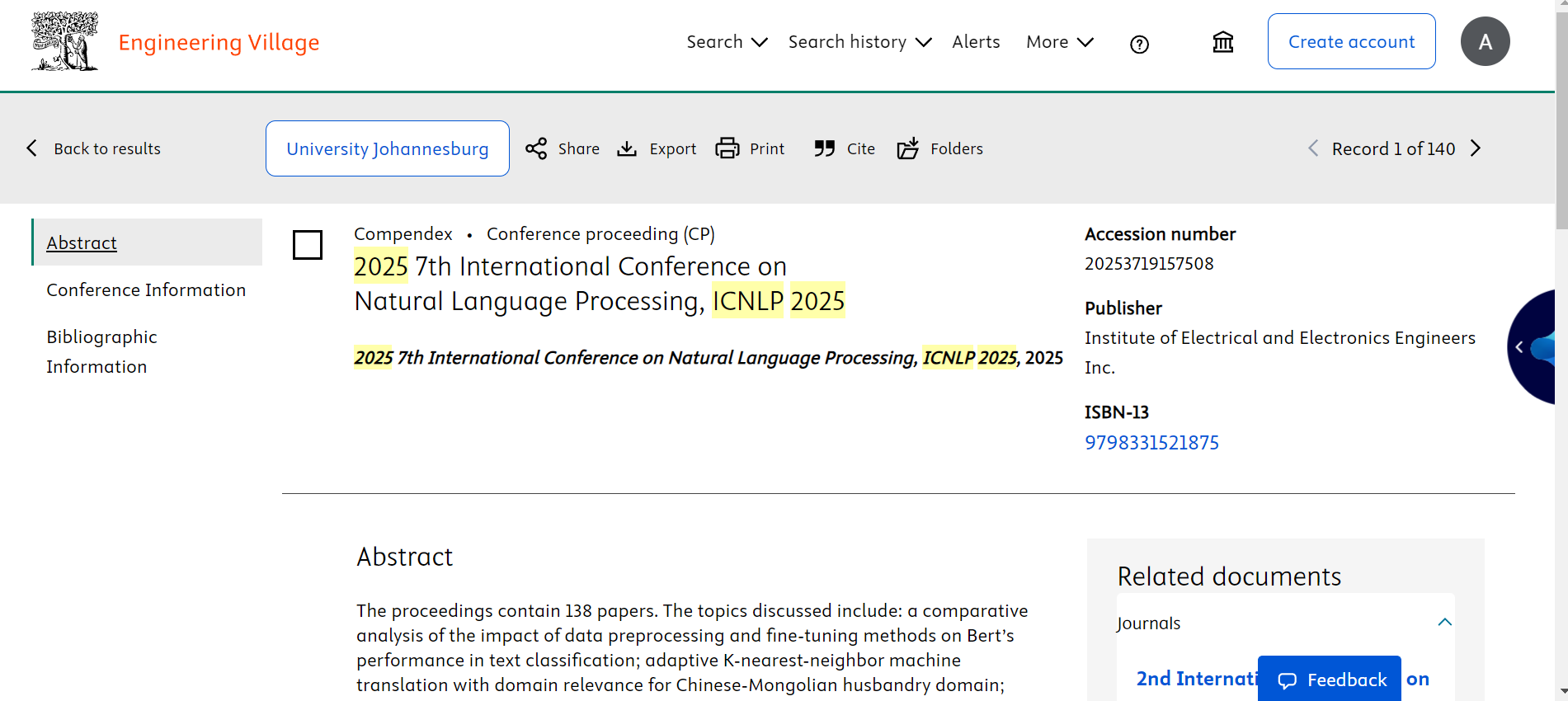Expand the More menu
The height and width of the screenshot is (701, 1568).
pyautogui.click(x=1059, y=42)
